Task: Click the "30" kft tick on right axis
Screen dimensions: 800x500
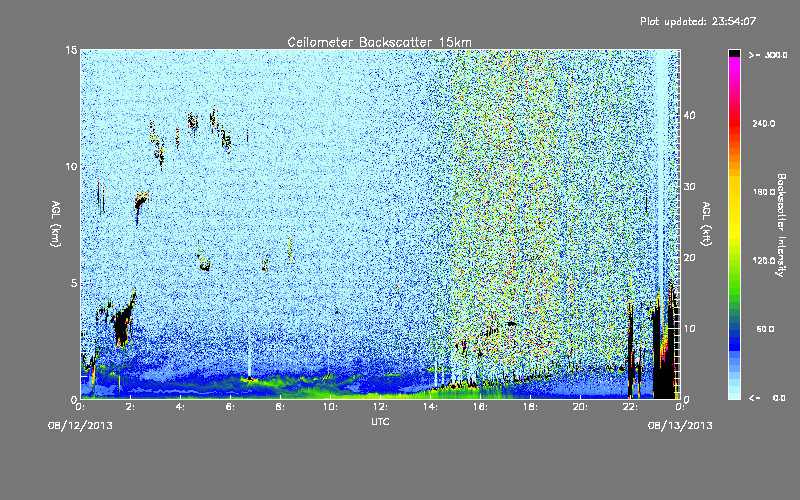Action: click(689, 187)
